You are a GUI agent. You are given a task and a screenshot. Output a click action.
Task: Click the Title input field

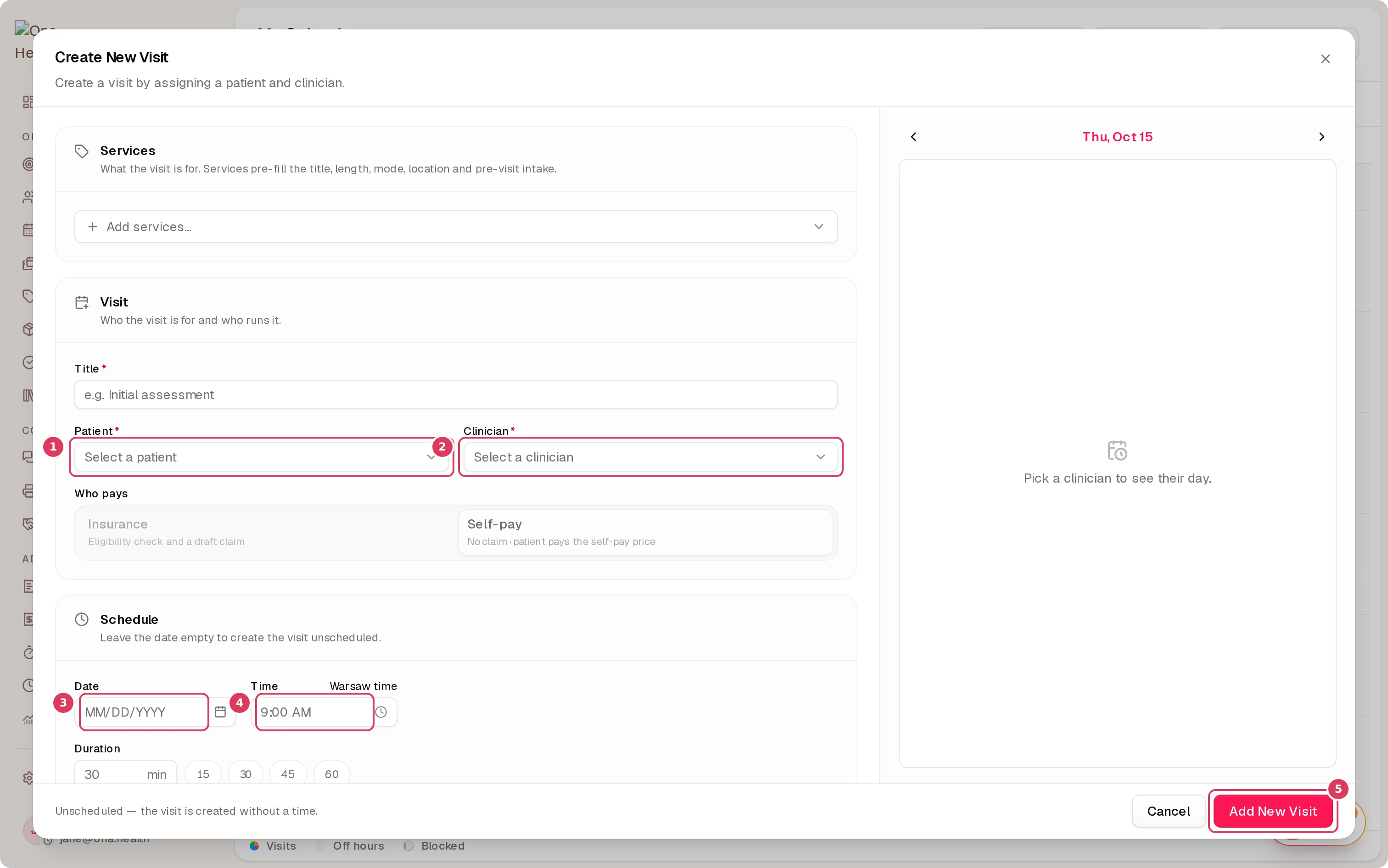tap(456, 395)
